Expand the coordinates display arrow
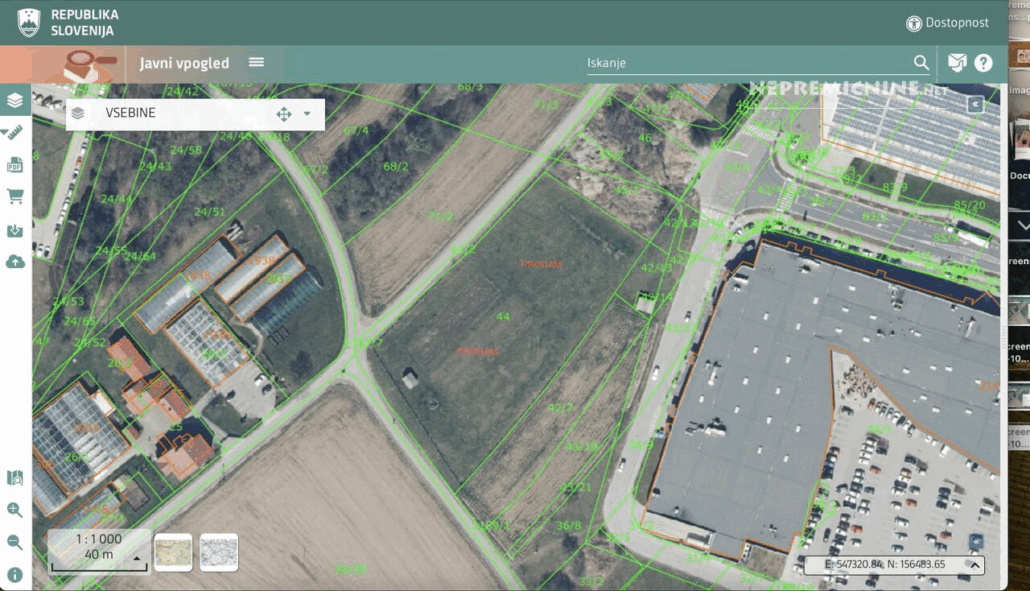Viewport: 1030px width, 591px height. coord(975,565)
